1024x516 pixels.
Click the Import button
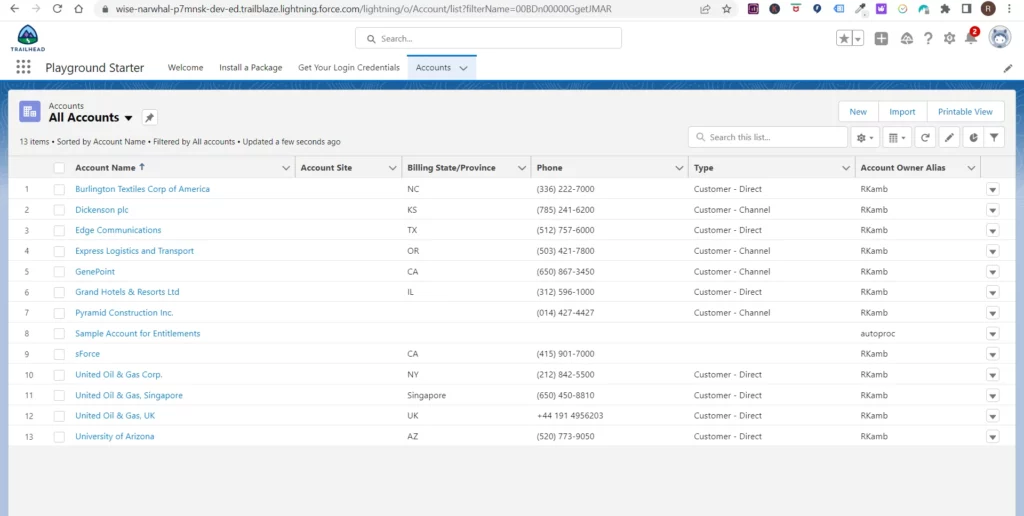tap(902, 112)
